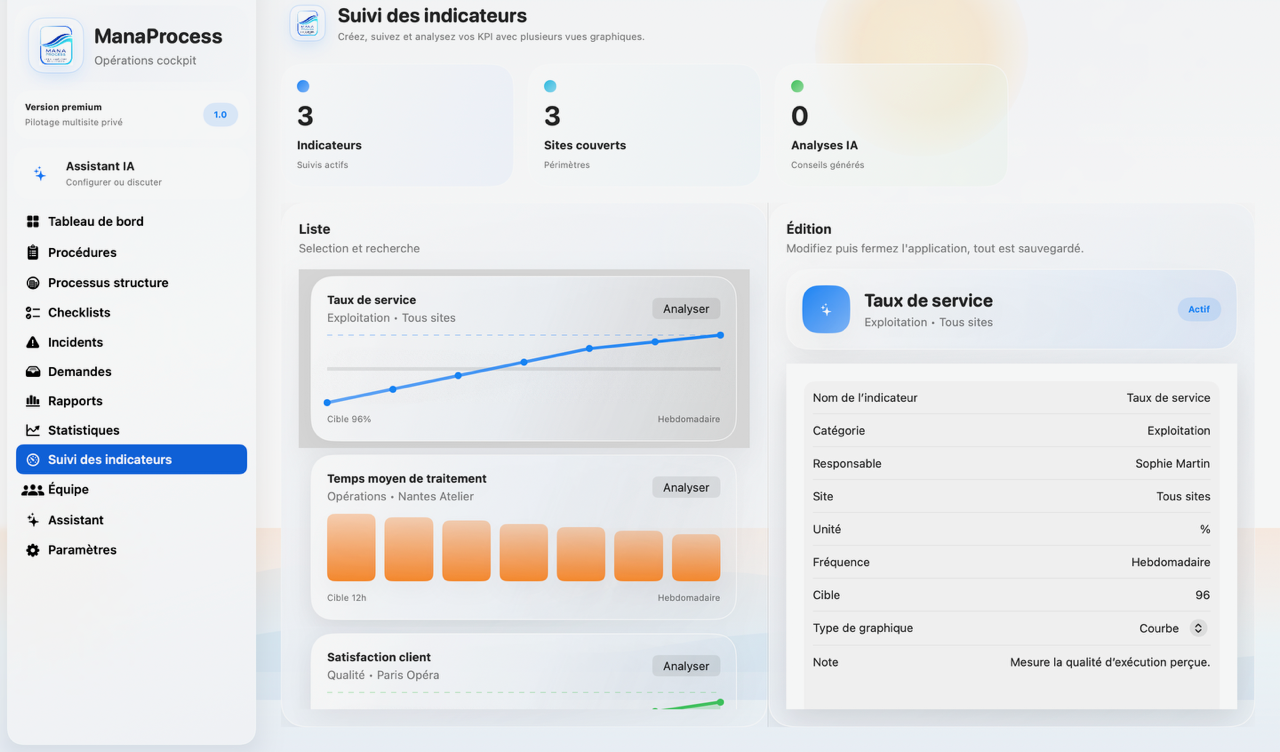Analyser the Temps moyen de traitement indicator
1280x752 pixels.
pos(686,488)
